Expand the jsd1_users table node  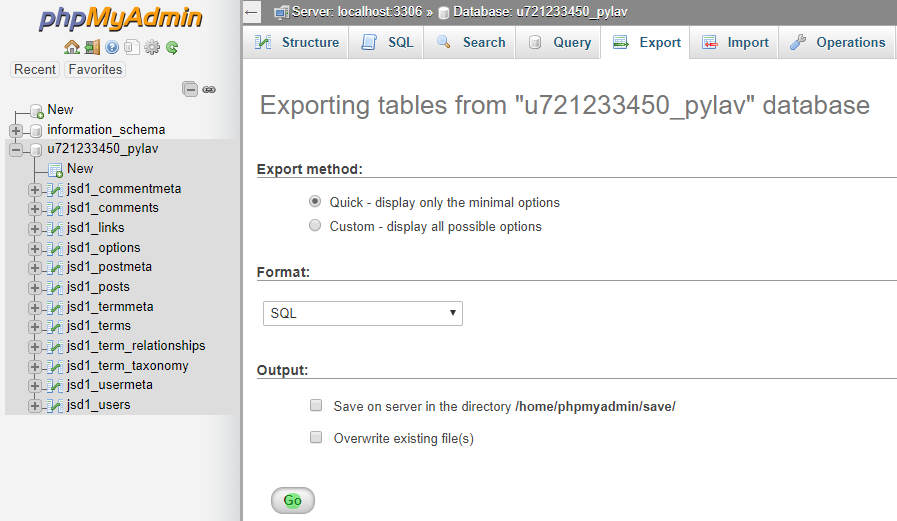coord(35,405)
